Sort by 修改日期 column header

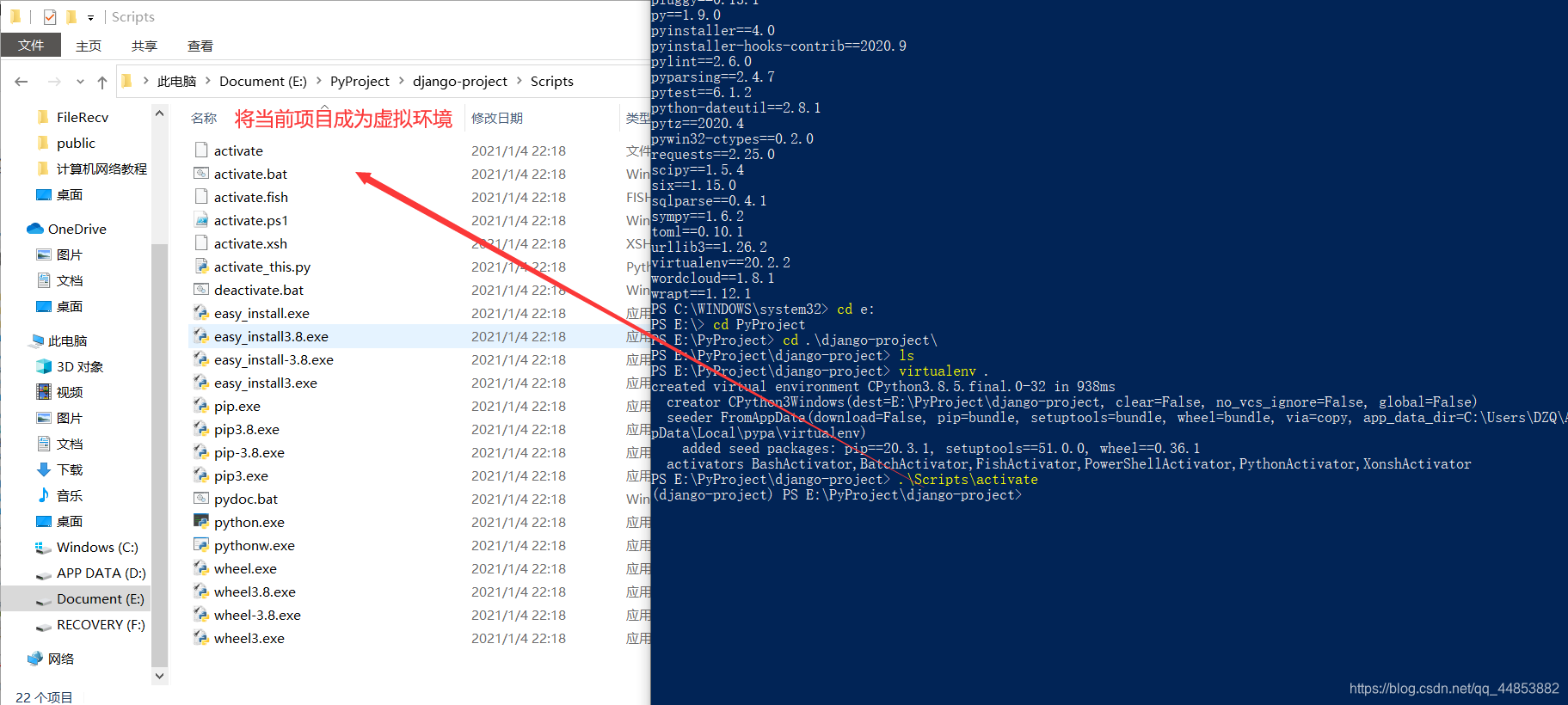[x=497, y=118]
